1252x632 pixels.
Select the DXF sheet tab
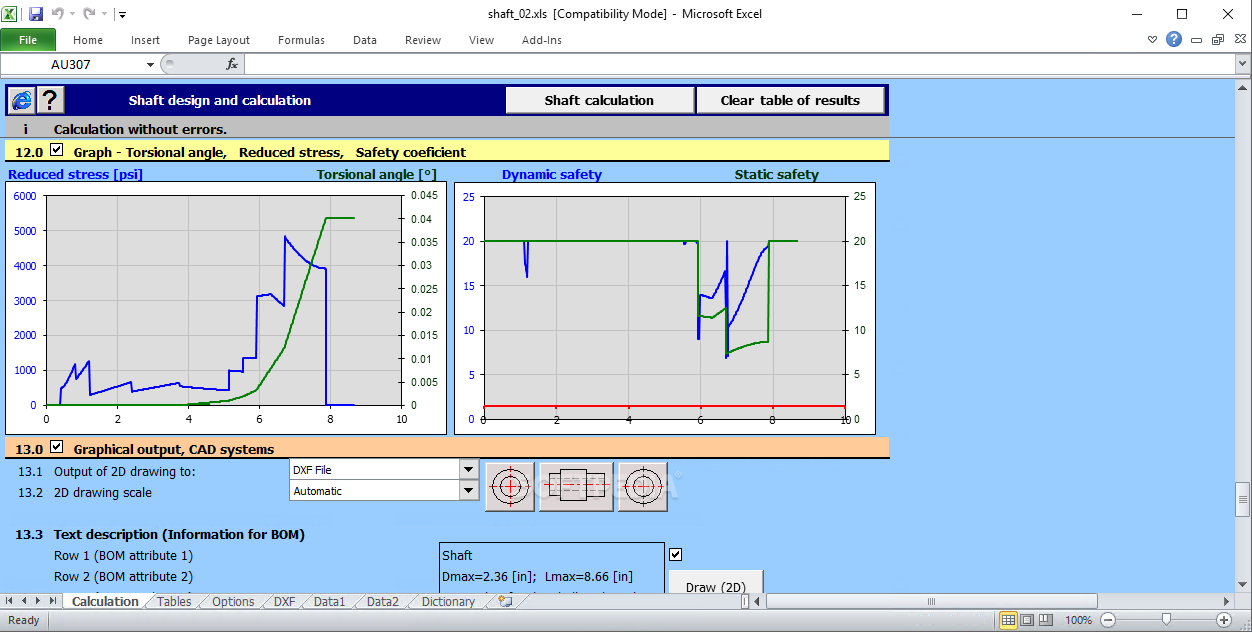[284, 601]
